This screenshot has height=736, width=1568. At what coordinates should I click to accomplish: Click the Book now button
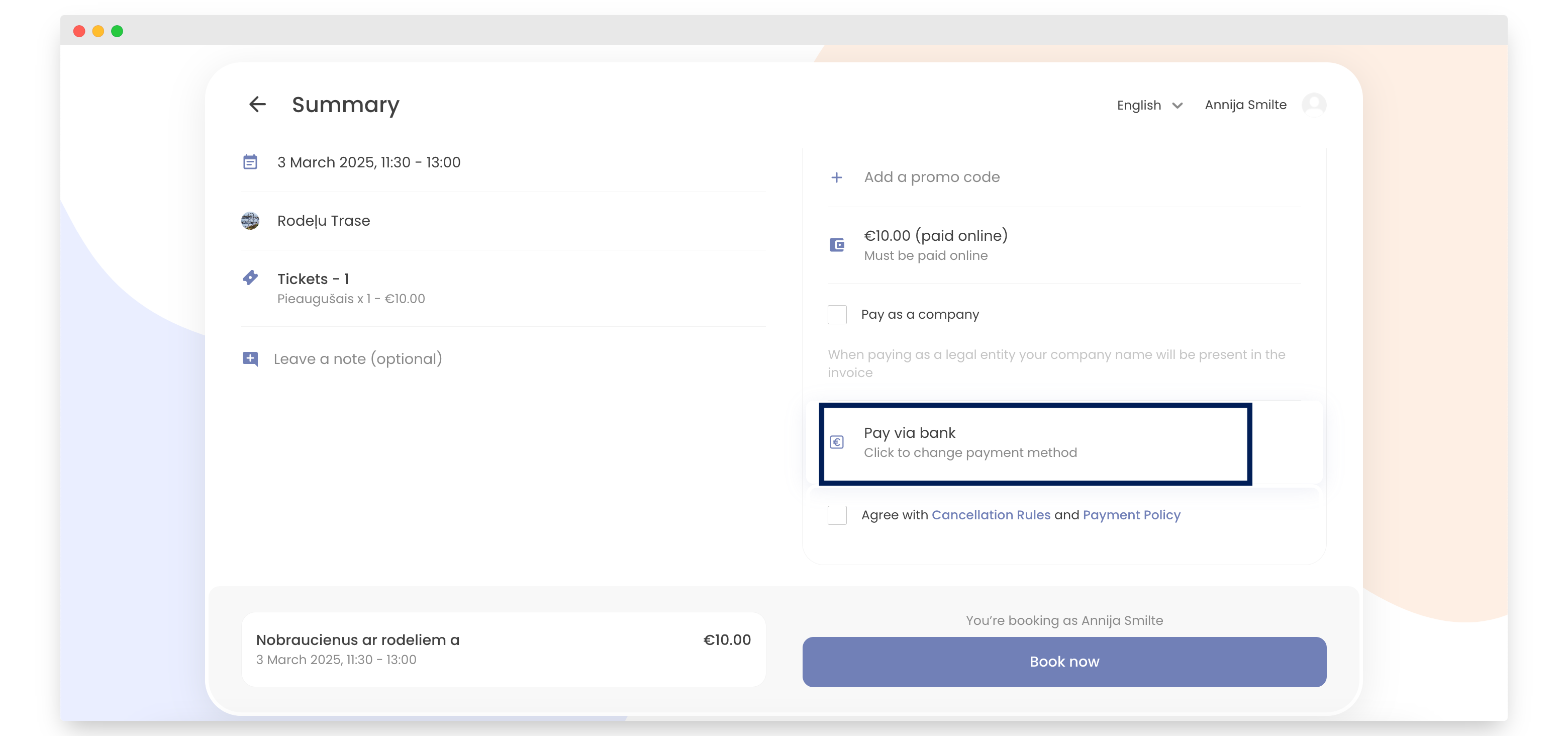point(1063,662)
